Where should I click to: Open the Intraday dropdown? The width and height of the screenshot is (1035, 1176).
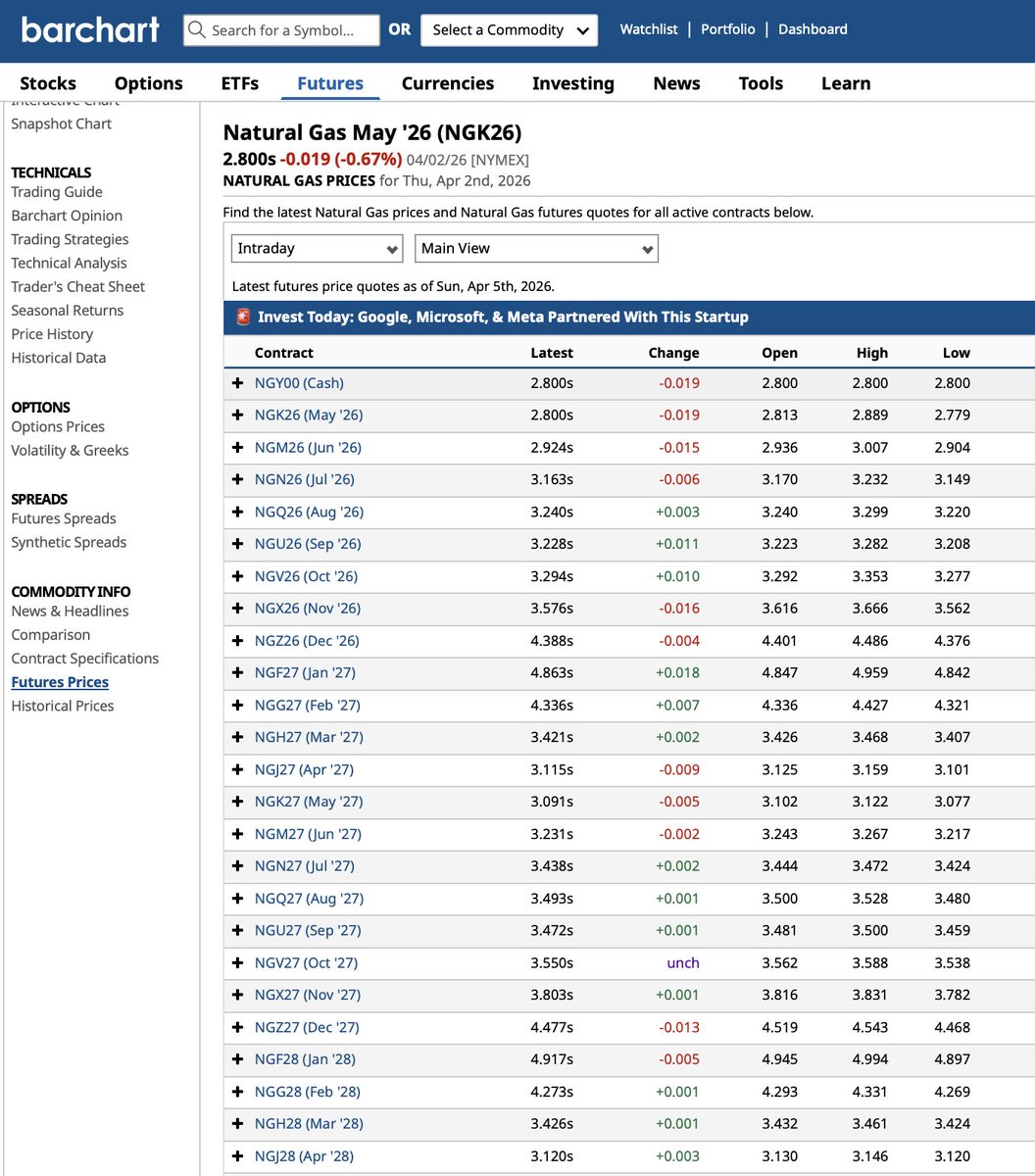[x=318, y=249]
